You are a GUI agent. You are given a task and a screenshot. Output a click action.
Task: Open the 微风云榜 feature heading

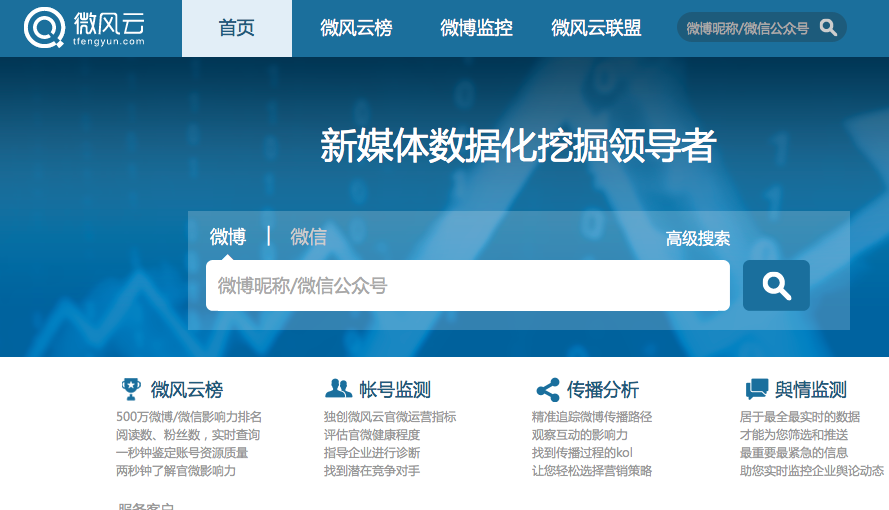tap(187, 390)
